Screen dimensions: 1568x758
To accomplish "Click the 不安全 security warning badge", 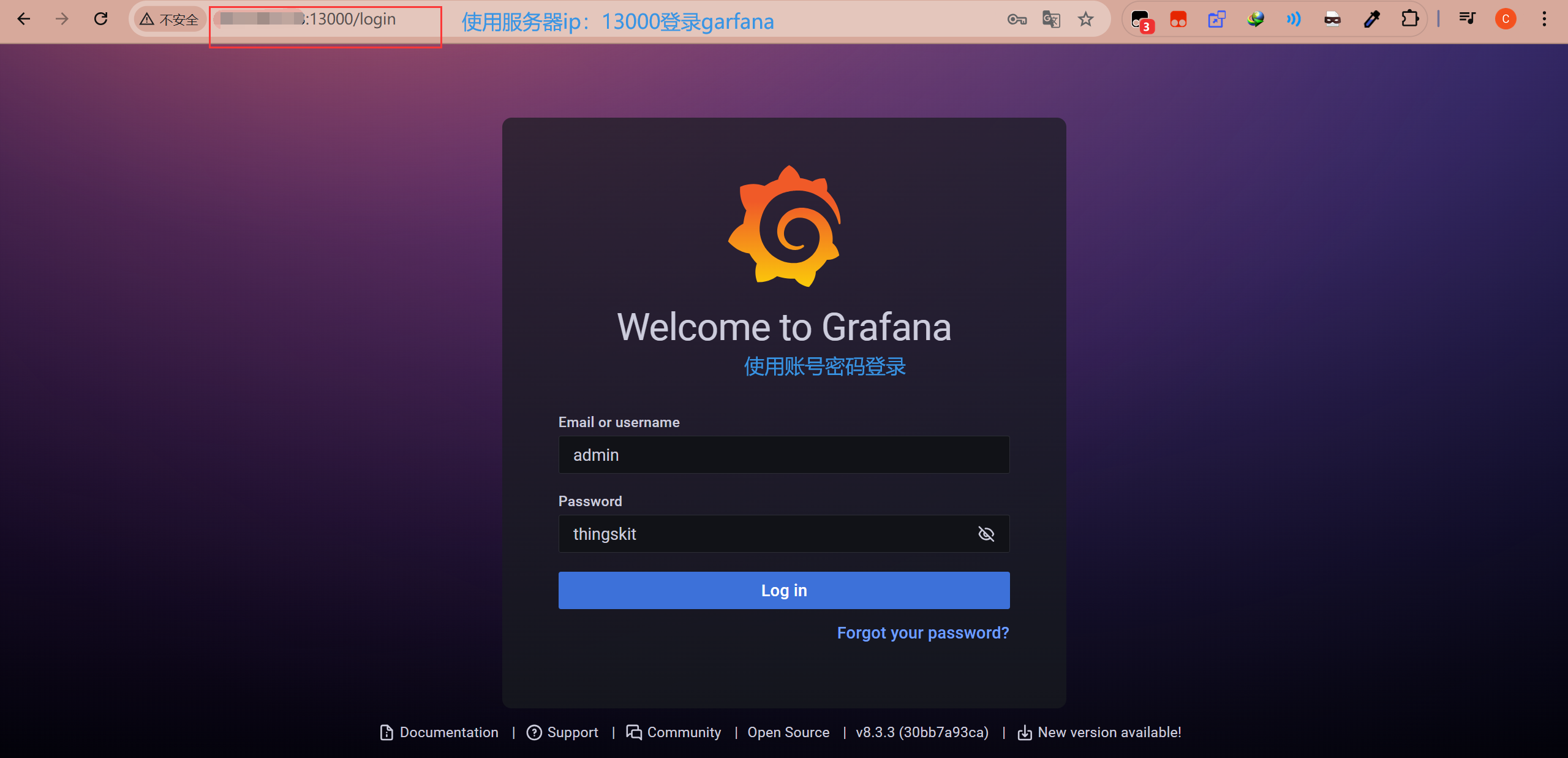I will [170, 20].
